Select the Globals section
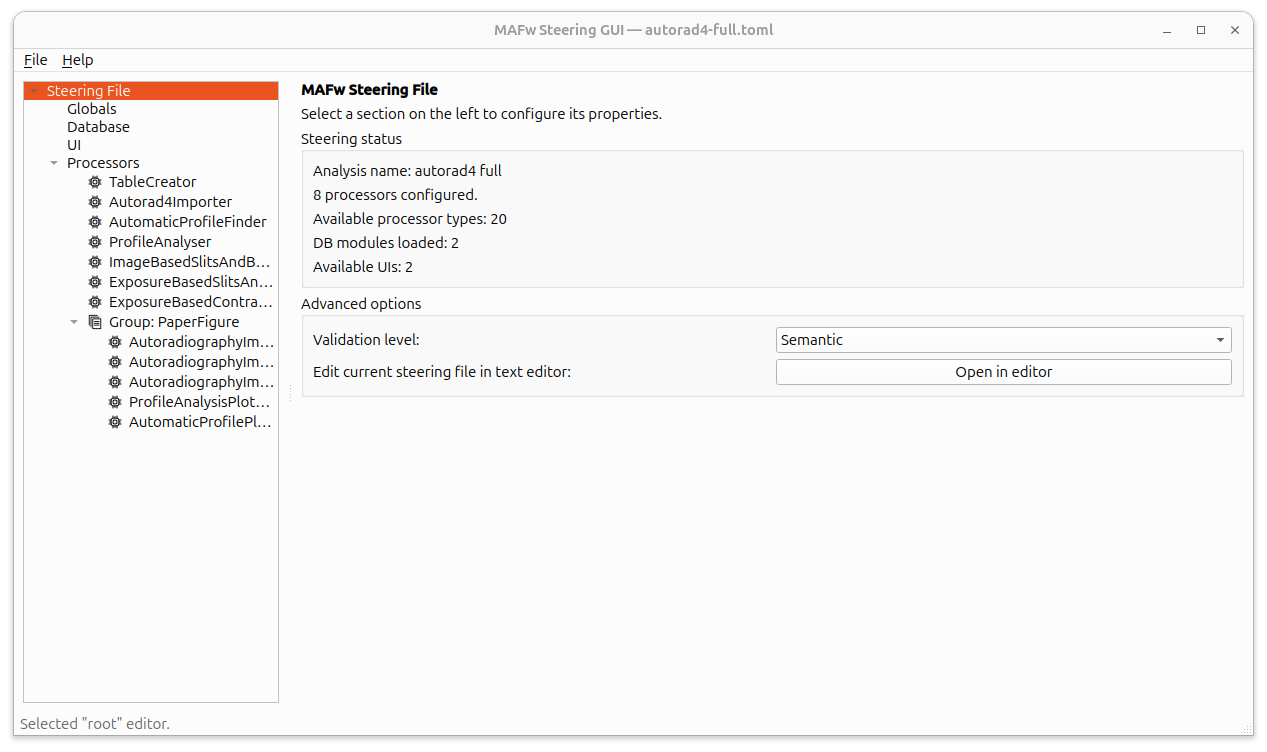The height and width of the screenshot is (752, 1267). pos(91,108)
